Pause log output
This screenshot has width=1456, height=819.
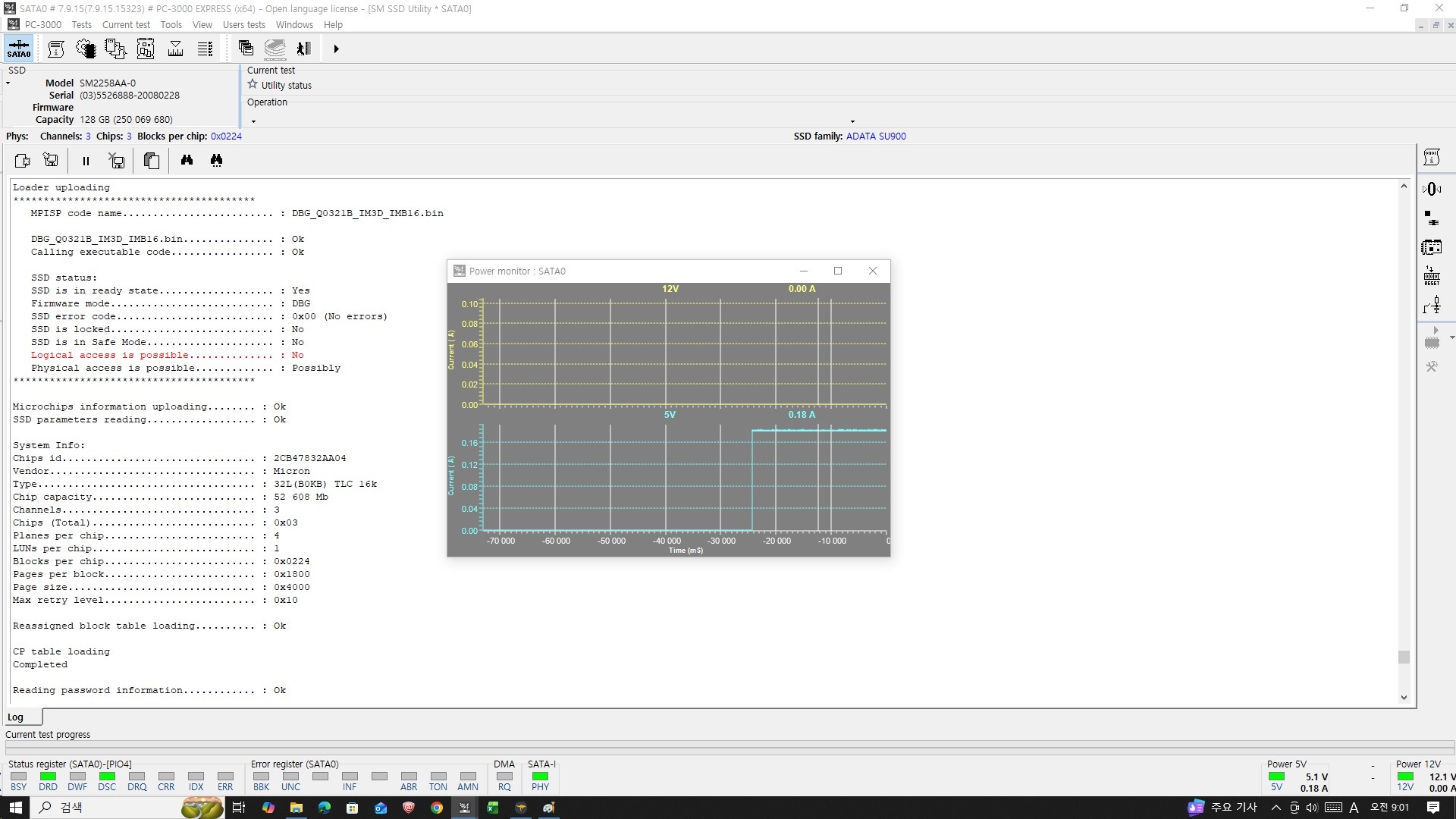86,161
